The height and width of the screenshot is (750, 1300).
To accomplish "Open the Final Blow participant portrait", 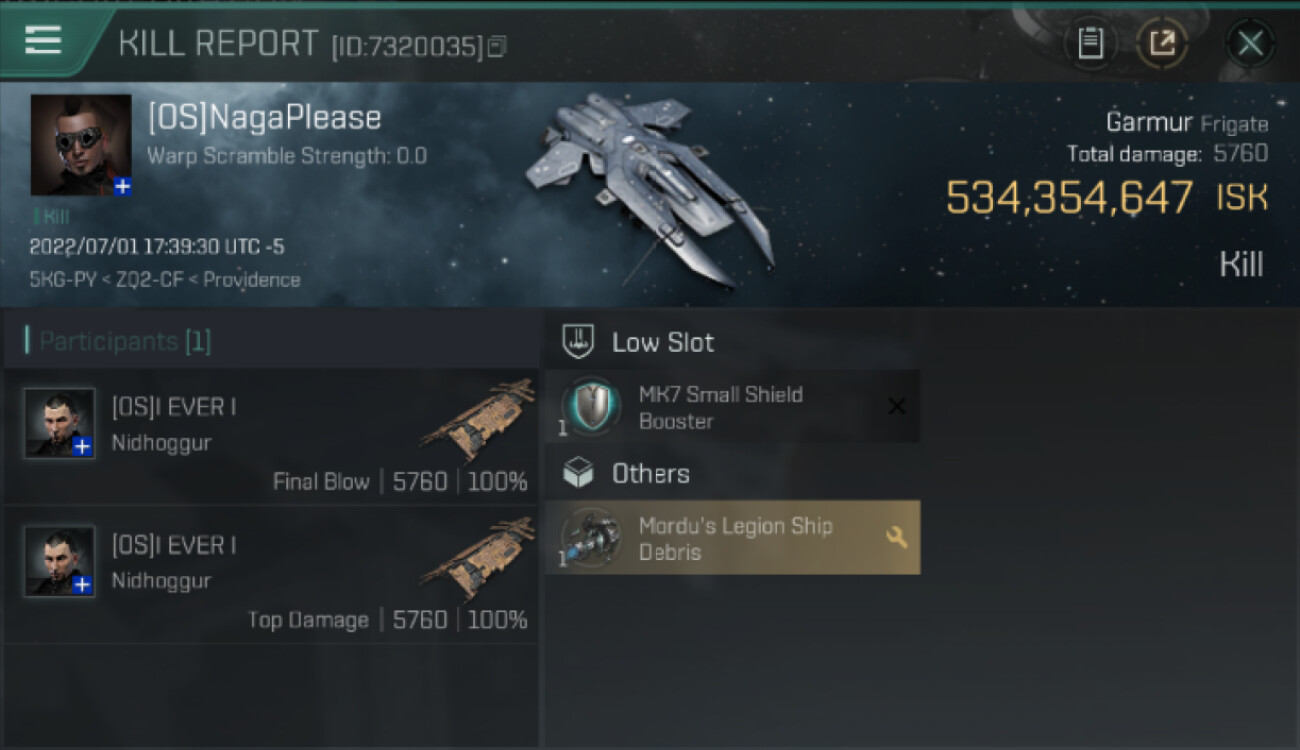I will pyautogui.click(x=60, y=423).
